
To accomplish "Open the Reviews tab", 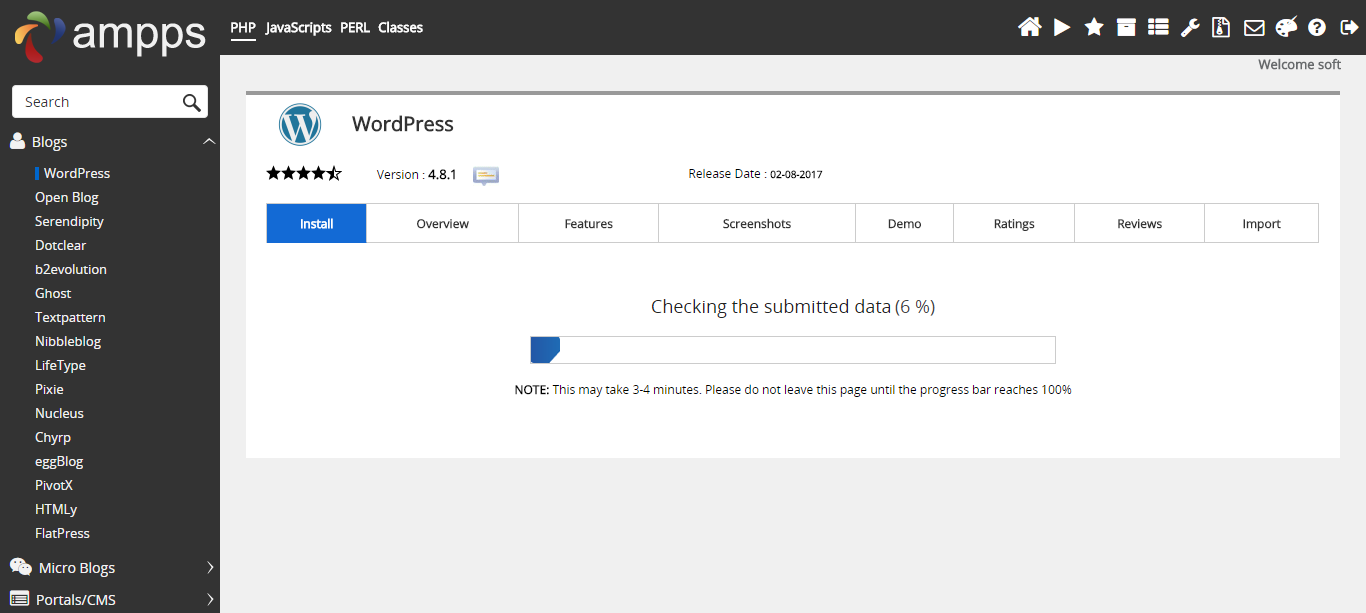I will pos(1140,224).
